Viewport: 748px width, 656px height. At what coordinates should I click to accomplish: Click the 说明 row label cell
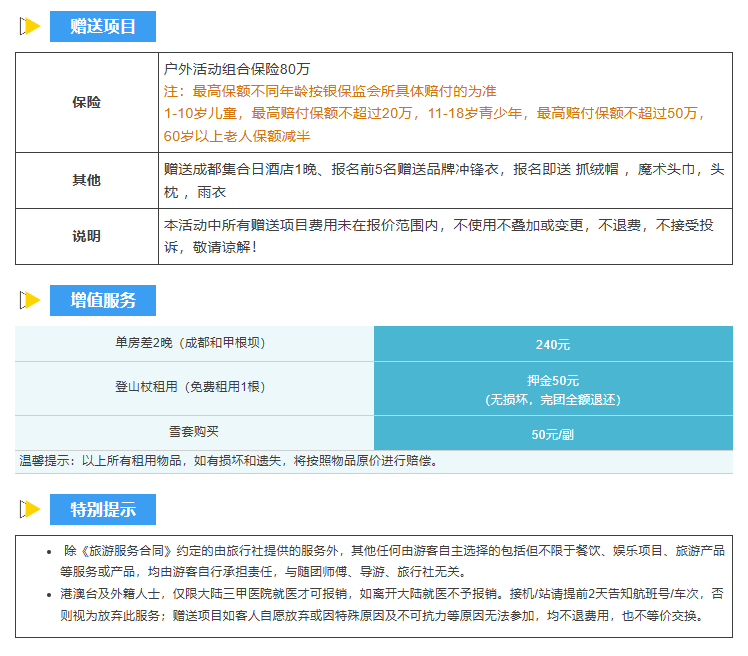tap(87, 237)
